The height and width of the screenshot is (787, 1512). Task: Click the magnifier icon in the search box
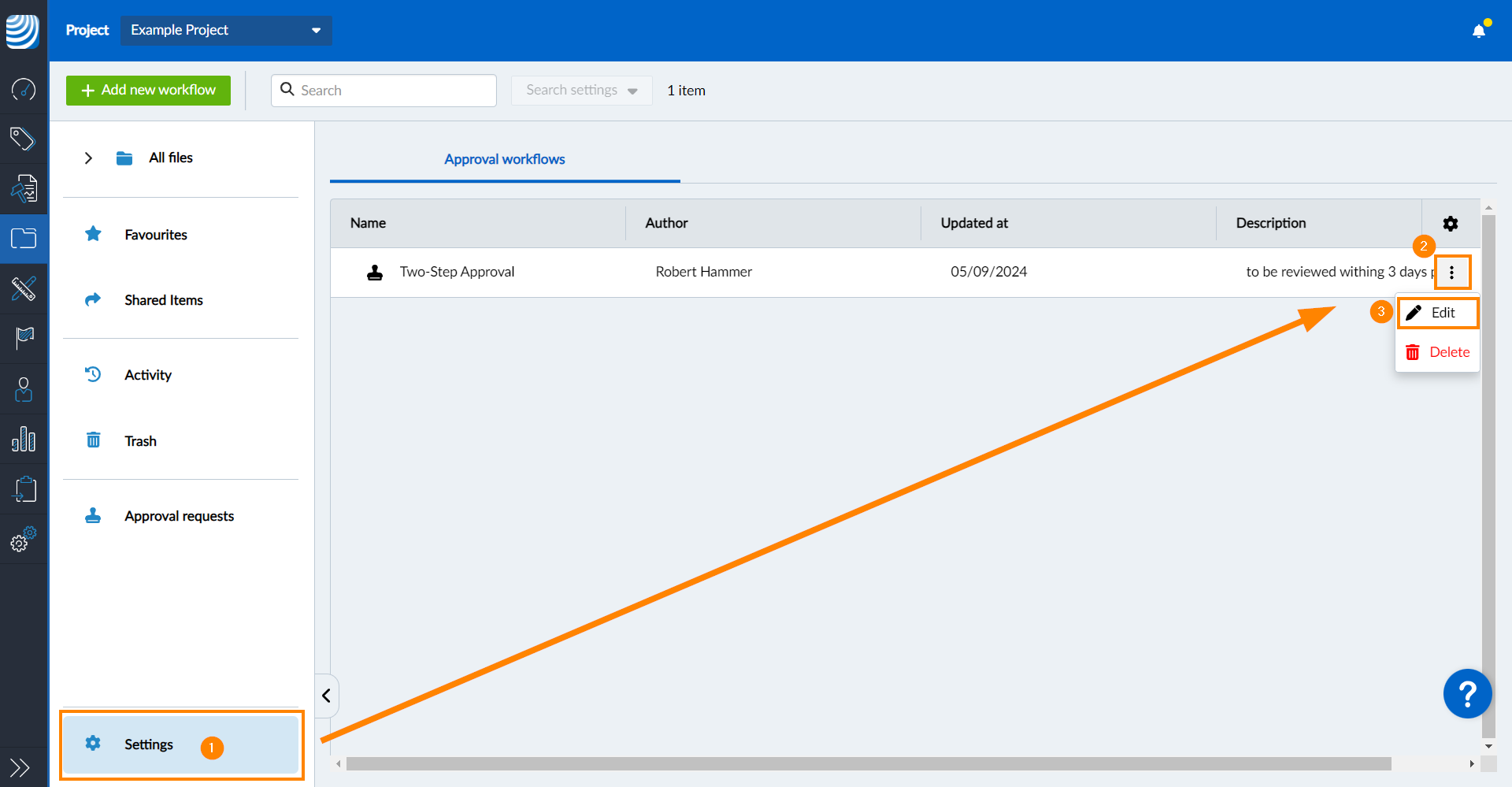tap(287, 90)
